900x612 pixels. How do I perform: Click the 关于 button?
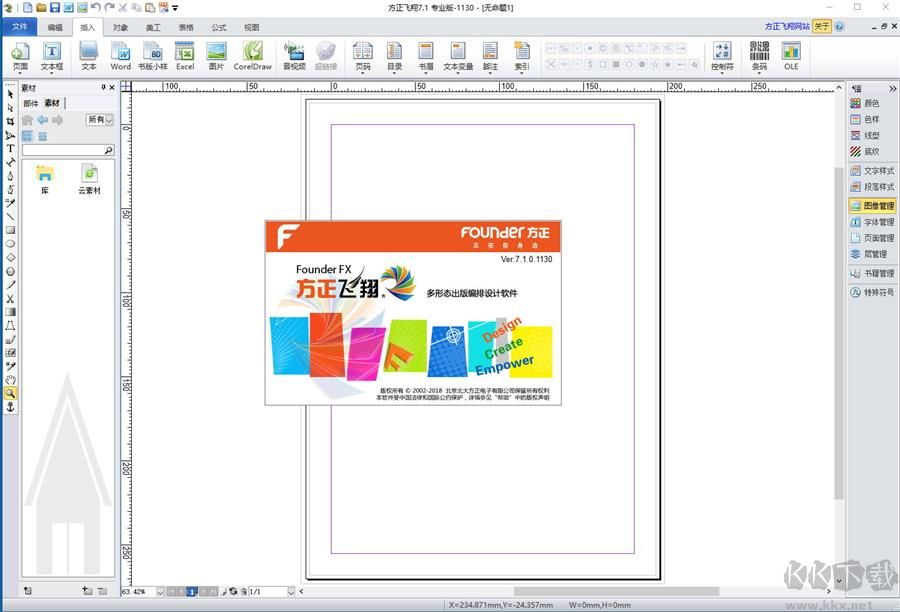click(822, 26)
